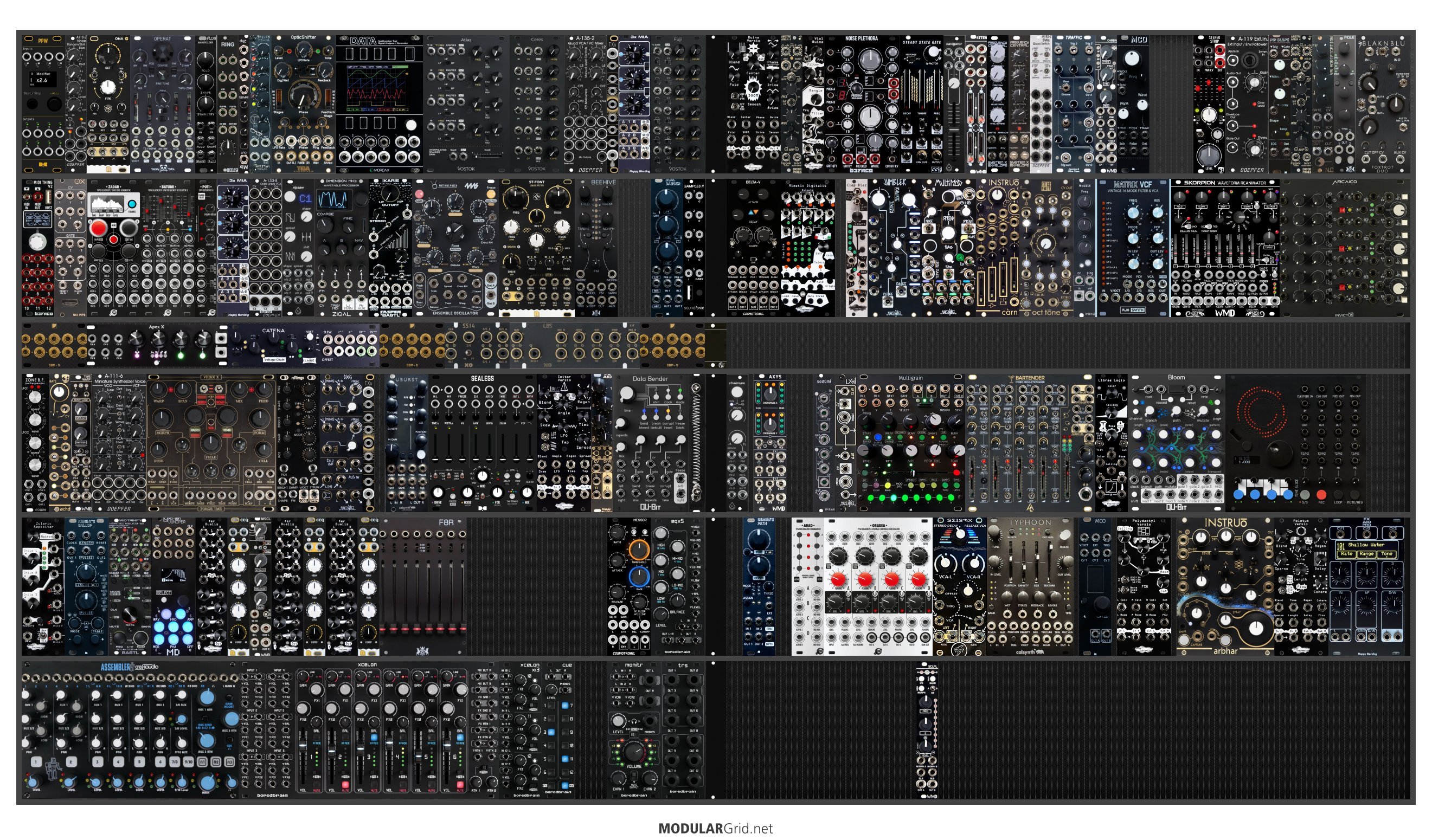Select the MESSOR compressor module

[628, 586]
